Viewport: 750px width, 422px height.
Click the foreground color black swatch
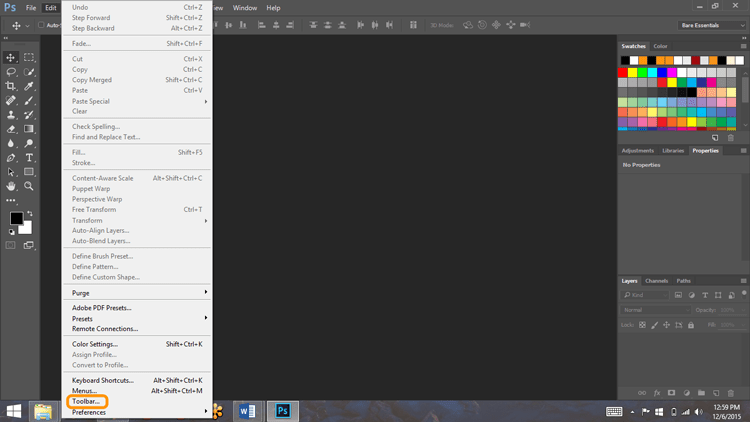pos(16,218)
